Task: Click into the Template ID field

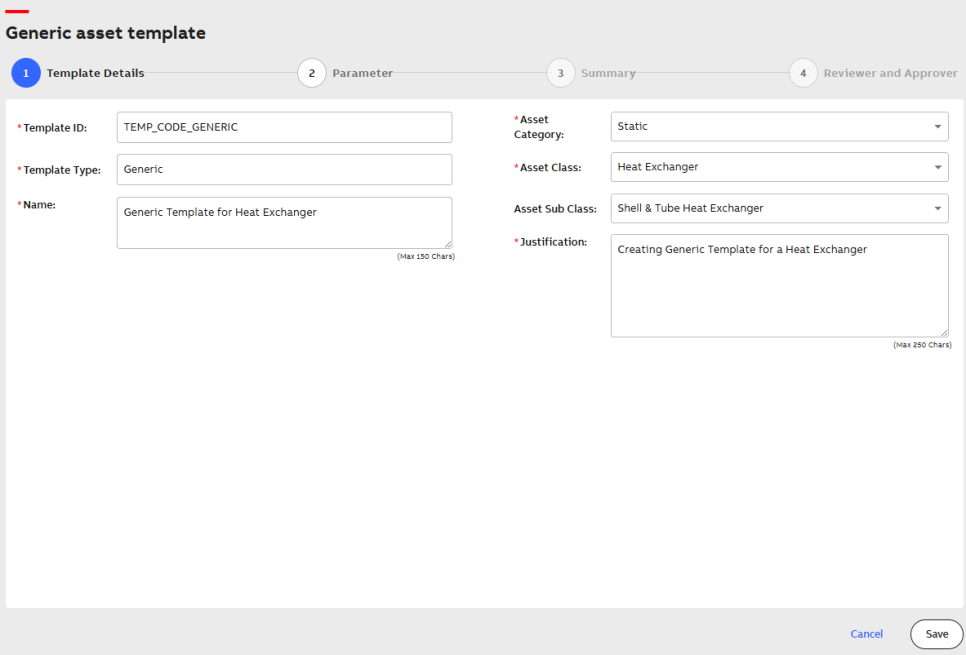Action: pyautogui.click(x=285, y=127)
